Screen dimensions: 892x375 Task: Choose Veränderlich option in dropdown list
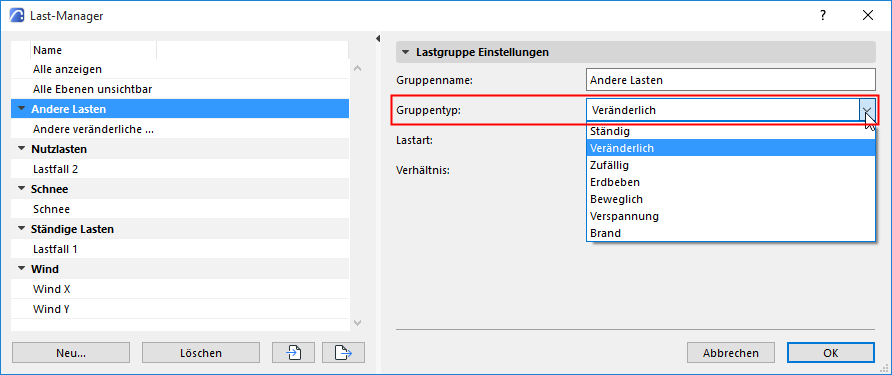tap(730, 148)
